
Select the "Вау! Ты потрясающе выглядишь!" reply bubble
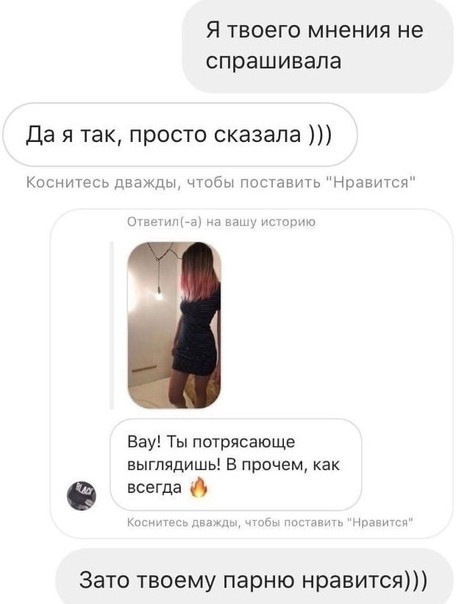pyautogui.click(x=236, y=465)
